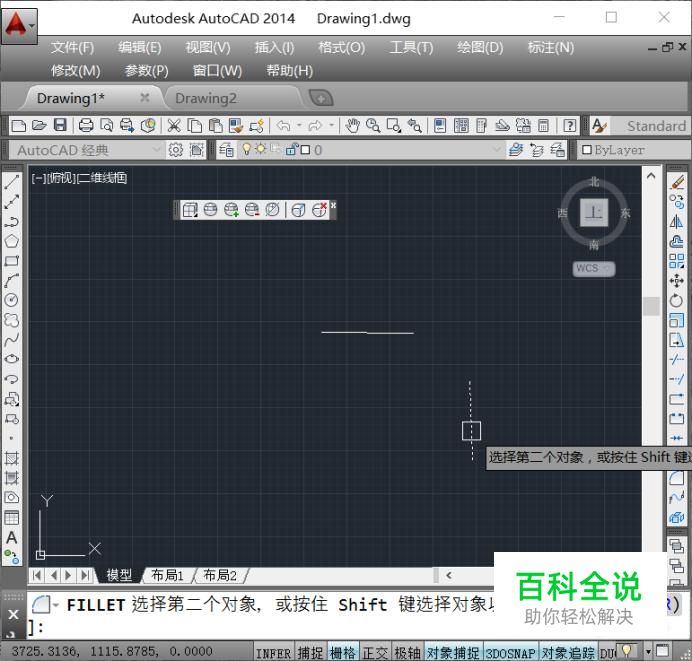This screenshot has width=692, height=661.
Task: Open Layer Properties Manager icon
Action: coord(226,150)
